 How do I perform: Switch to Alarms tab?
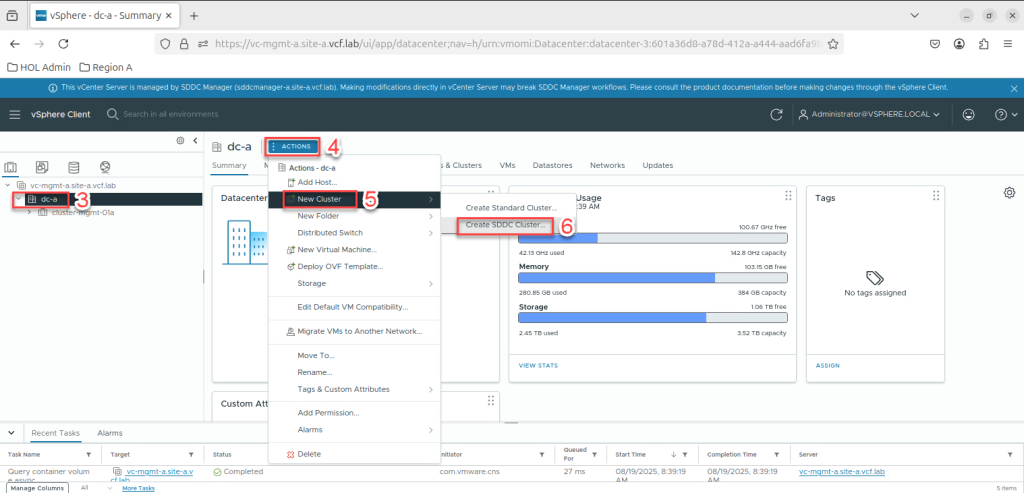(110, 433)
